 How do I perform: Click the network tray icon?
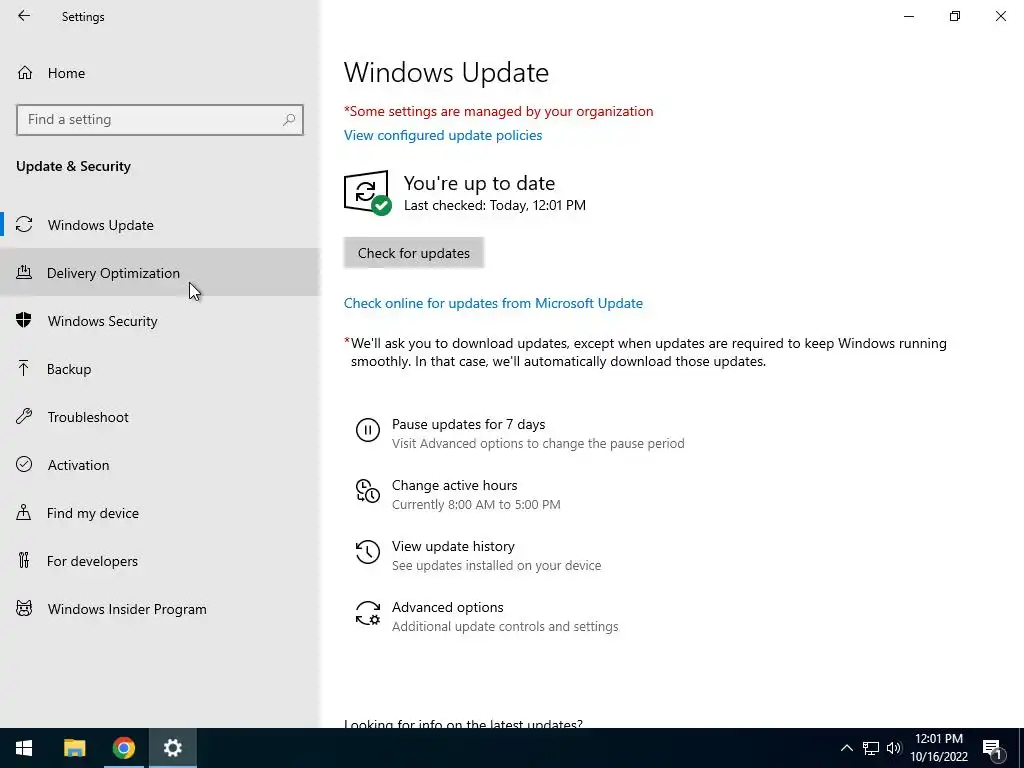(x=871, y=748)
